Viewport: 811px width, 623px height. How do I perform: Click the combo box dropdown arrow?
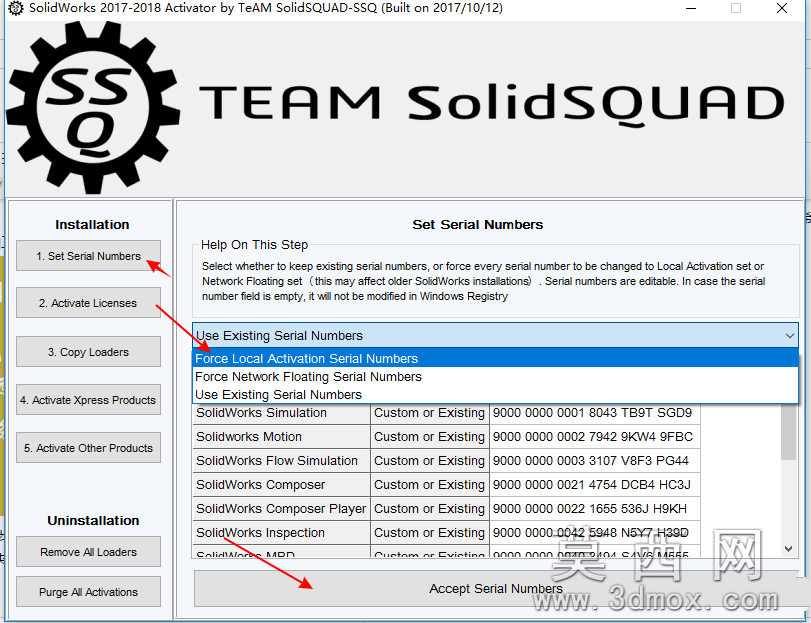[789, 336]
